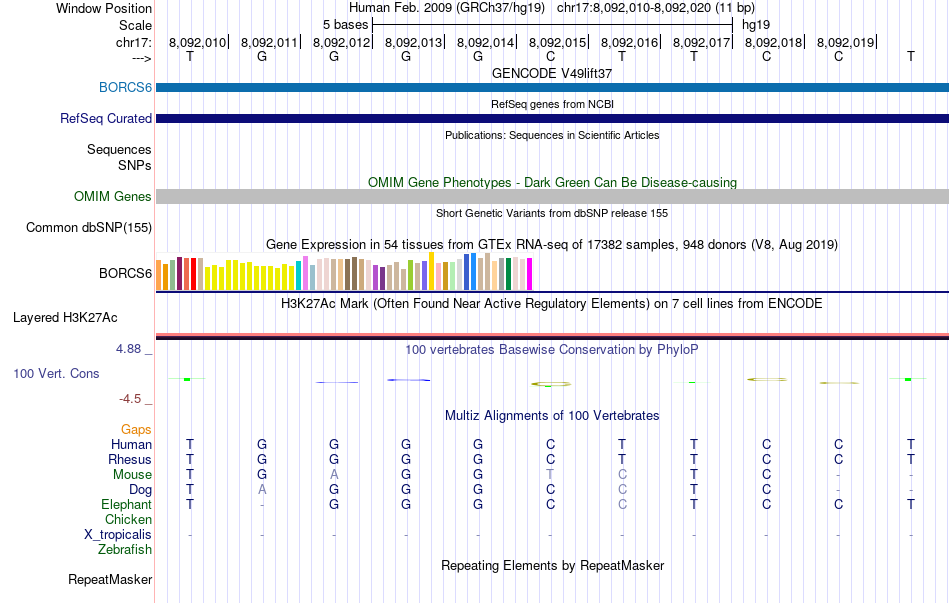950x603 pixels.
Task: Click the Short Genetic Variants from dbSNP title
Action: coord(552,213)
